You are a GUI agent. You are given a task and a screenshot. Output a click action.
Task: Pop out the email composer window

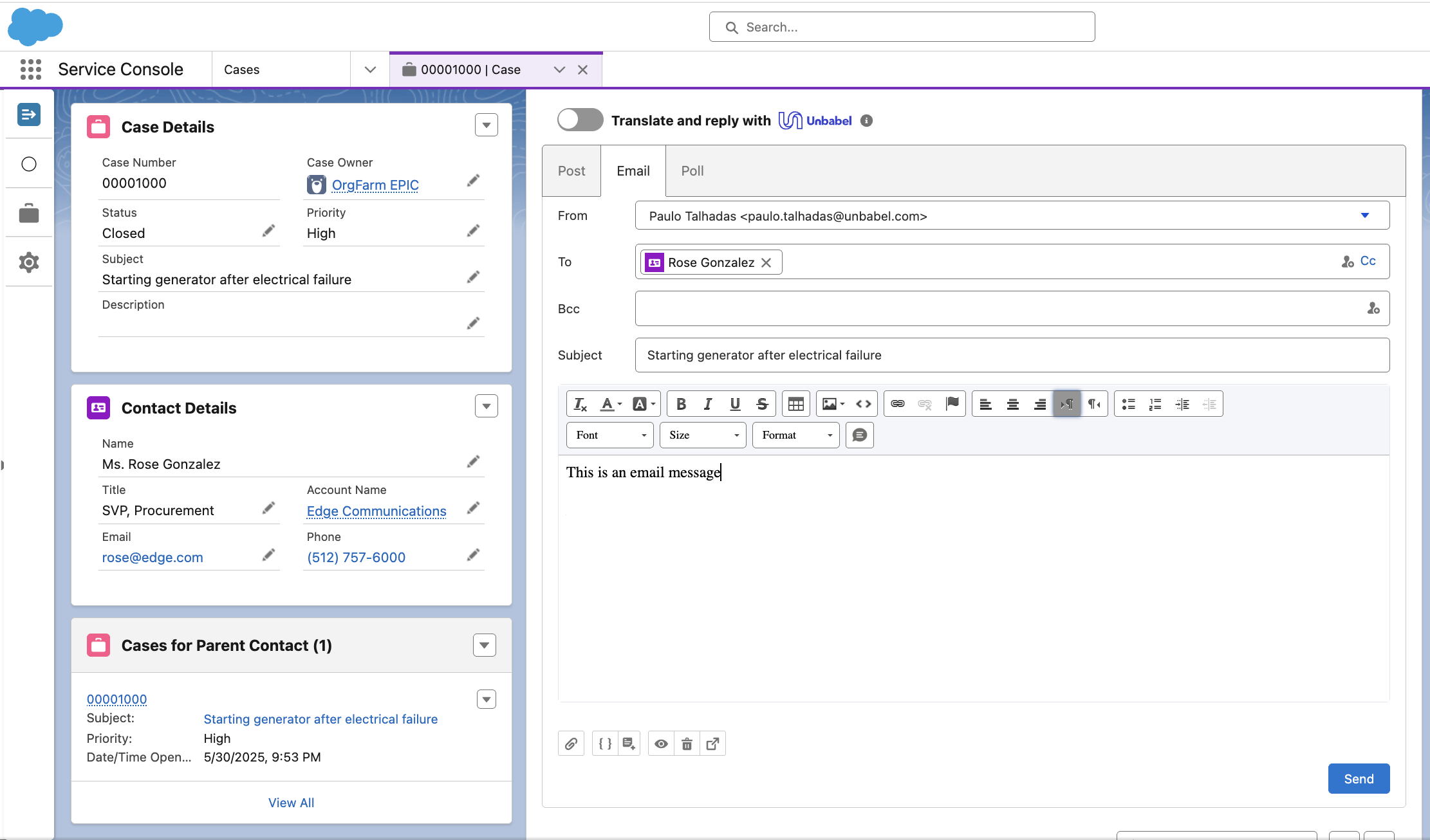(712, 744)
